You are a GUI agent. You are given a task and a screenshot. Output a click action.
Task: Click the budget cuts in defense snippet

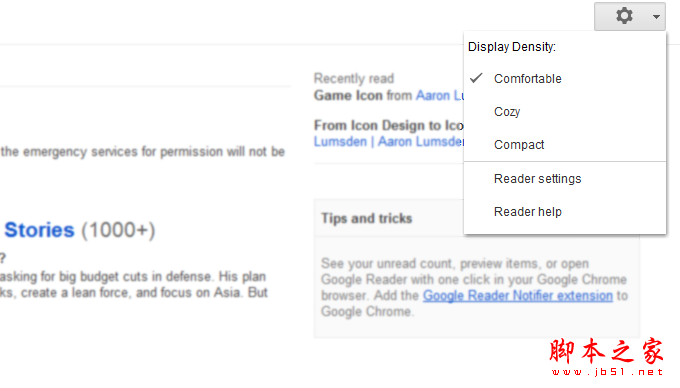click(134, 284)
